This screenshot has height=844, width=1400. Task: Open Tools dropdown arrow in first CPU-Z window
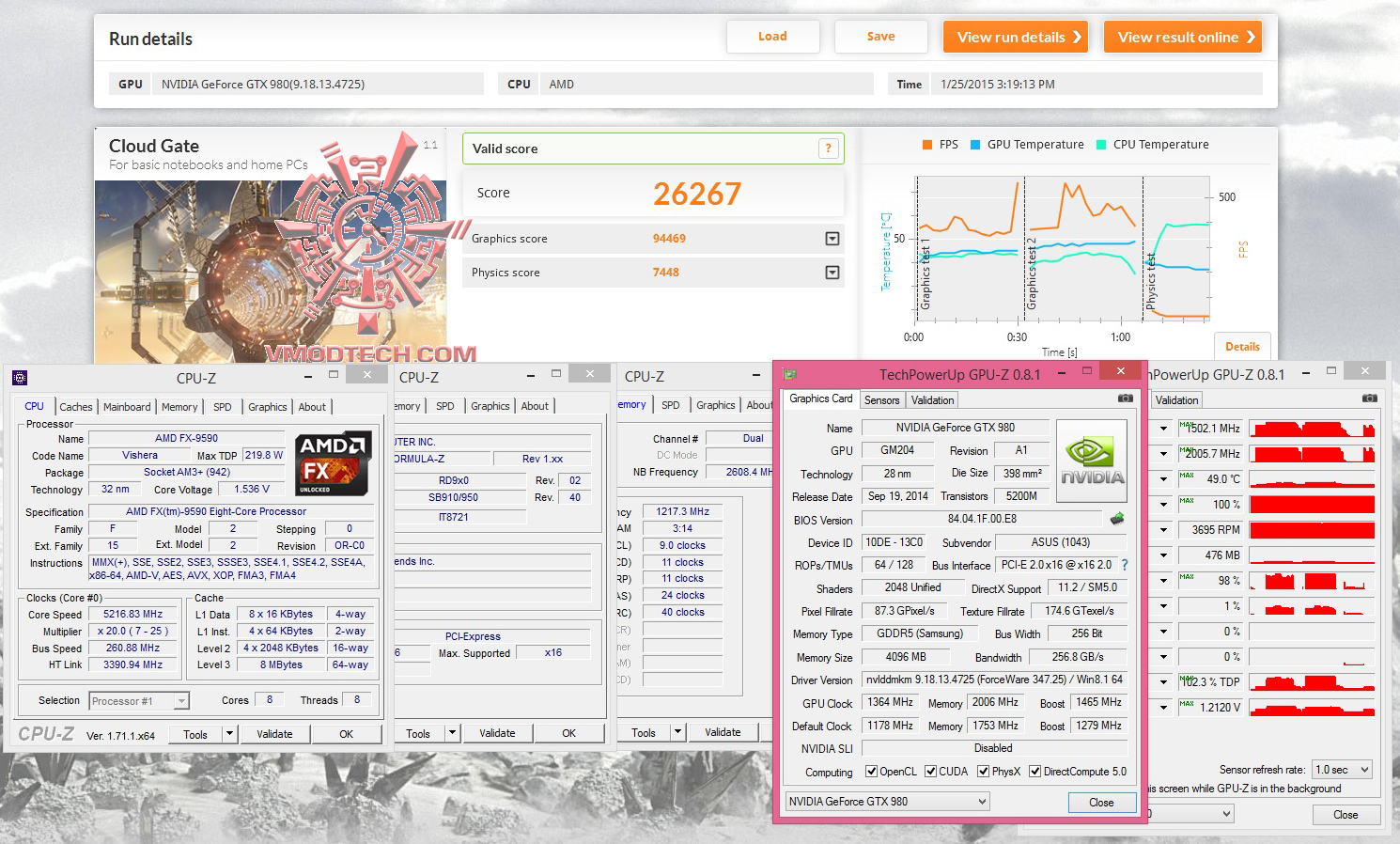(228, 734)
